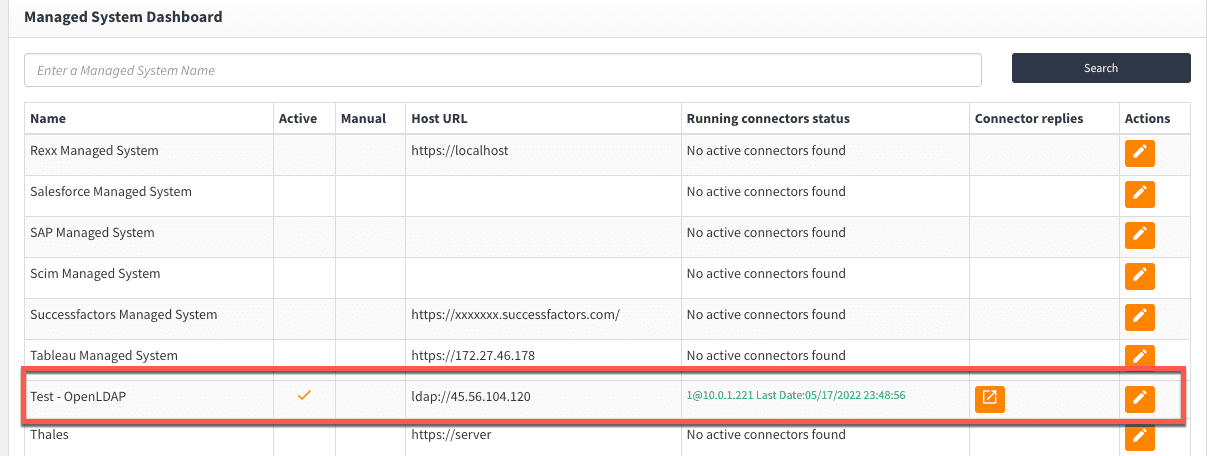Click the Name column header
1207x456 pixels.
[48, 118]
